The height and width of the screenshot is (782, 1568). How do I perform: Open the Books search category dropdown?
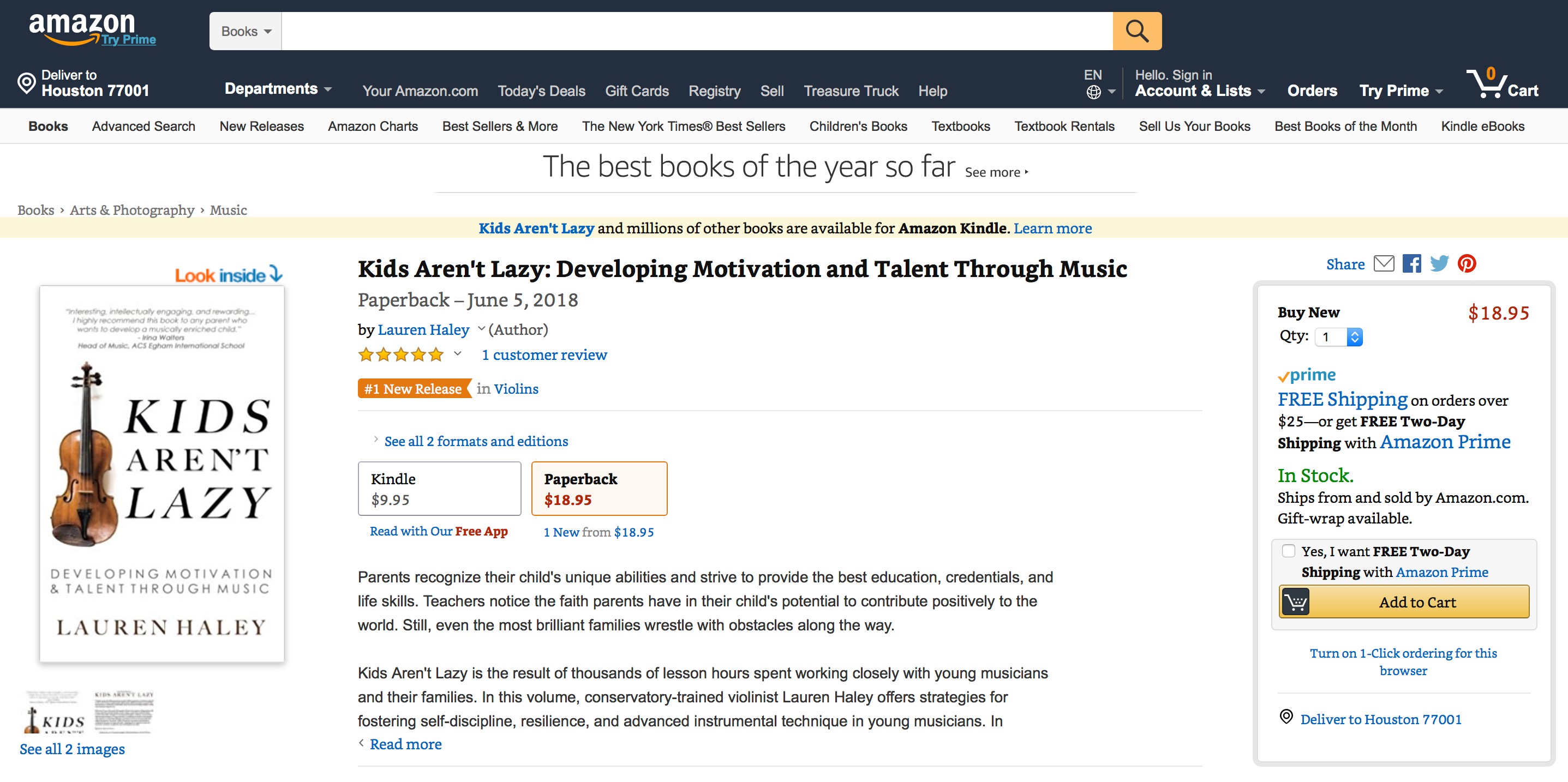coord(246,31)
